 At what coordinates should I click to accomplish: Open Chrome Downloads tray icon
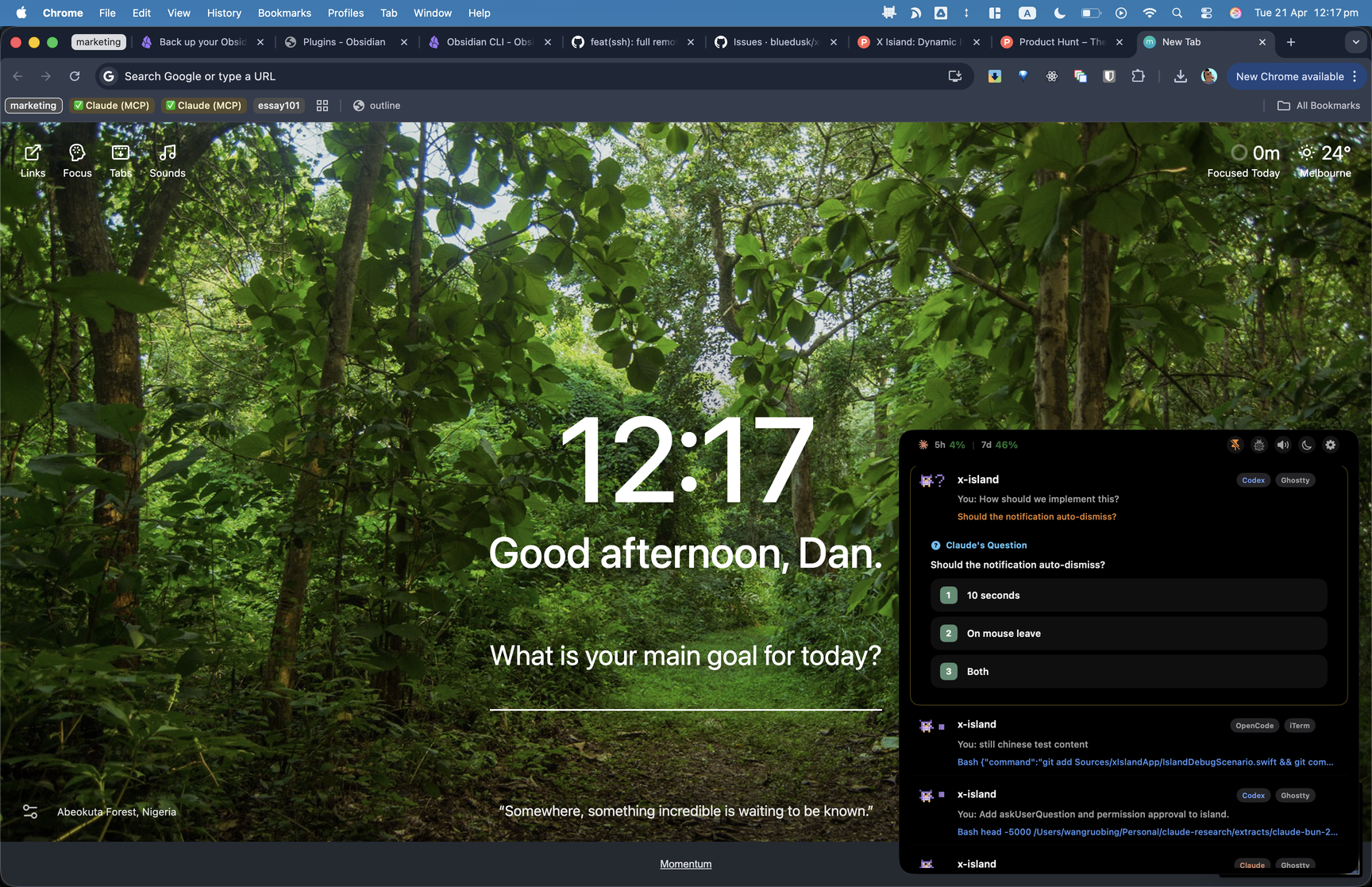click(x=1181, y=76)
